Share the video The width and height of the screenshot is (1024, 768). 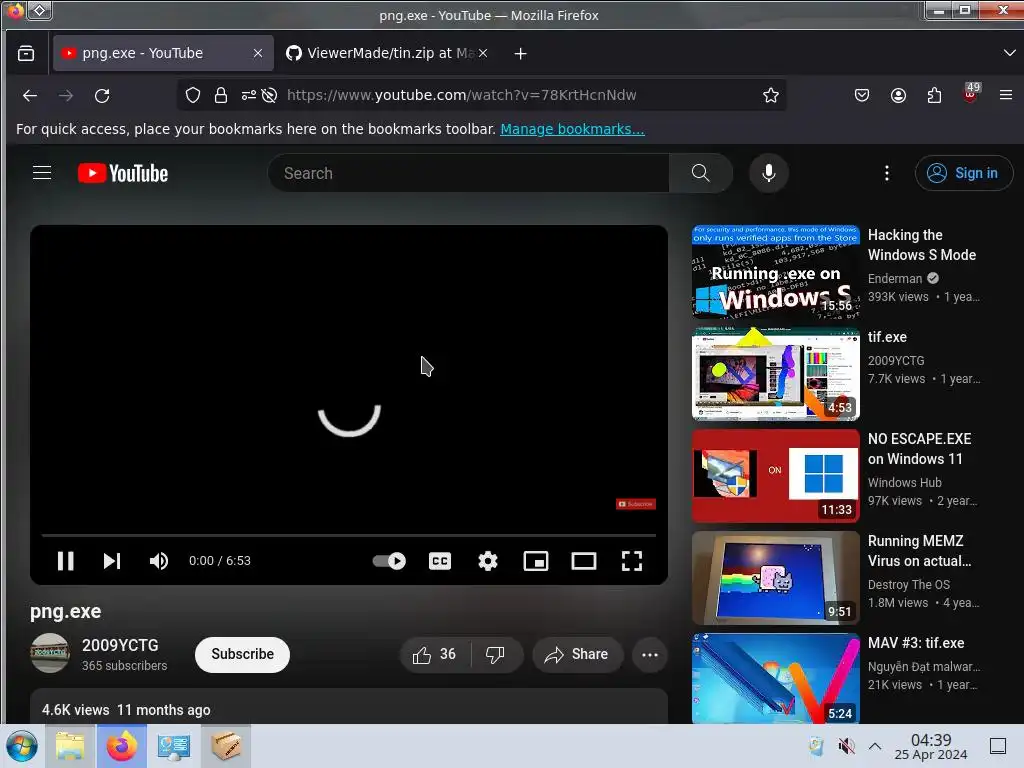(577, 654)
